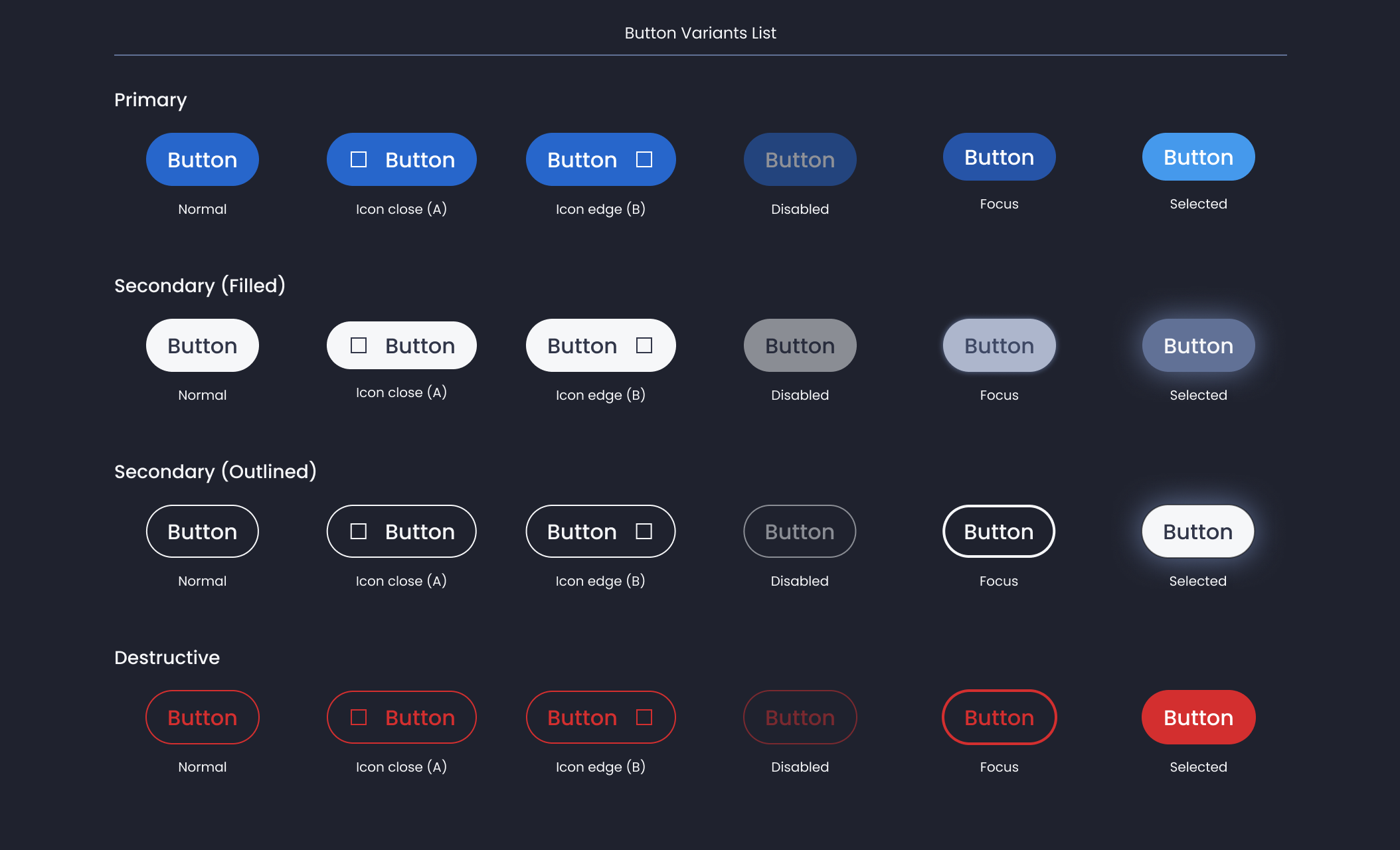
Task: Click the edge icon in Secondary Outlined button
Action: 644,531
